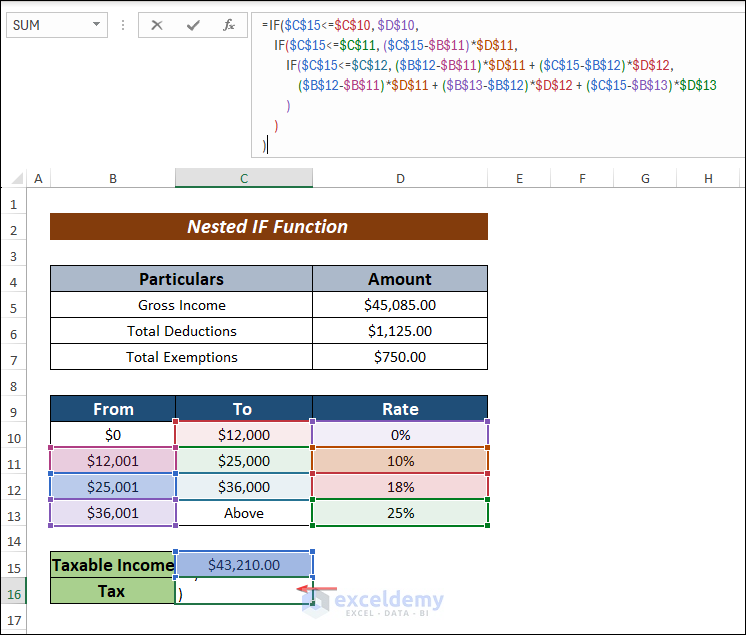The image size is (746, 635).
Task: Select column E header
Action: [519, 179]
